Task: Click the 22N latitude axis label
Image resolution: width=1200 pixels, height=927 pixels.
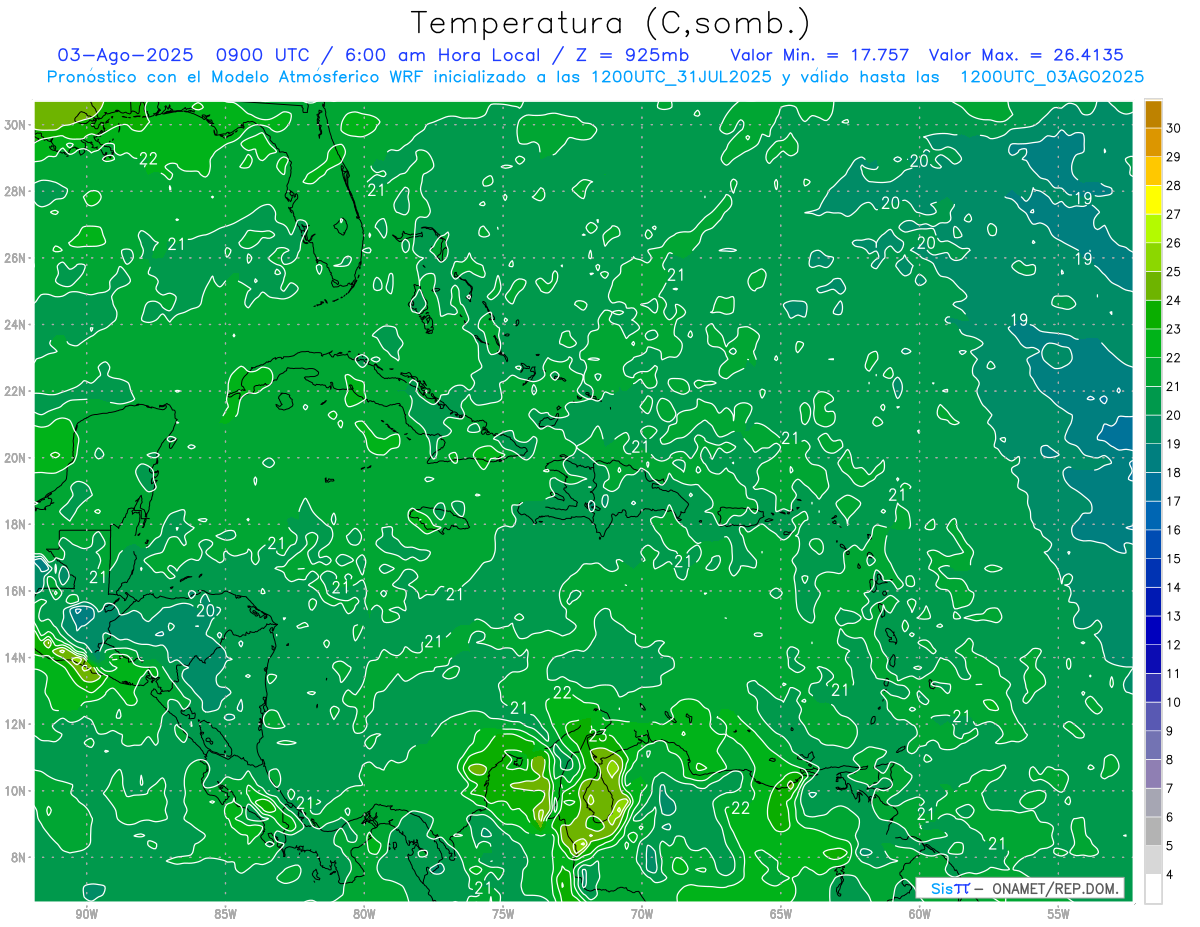Action: 17,391
